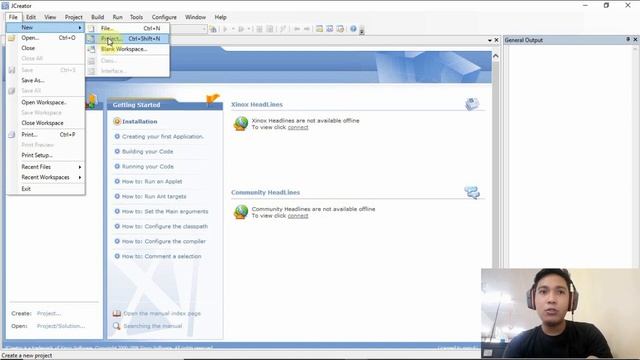Image resolution: width=640 pixels, height=360 pixels.
Task: Open How to: Comment a selection
Action: point(162,256)
